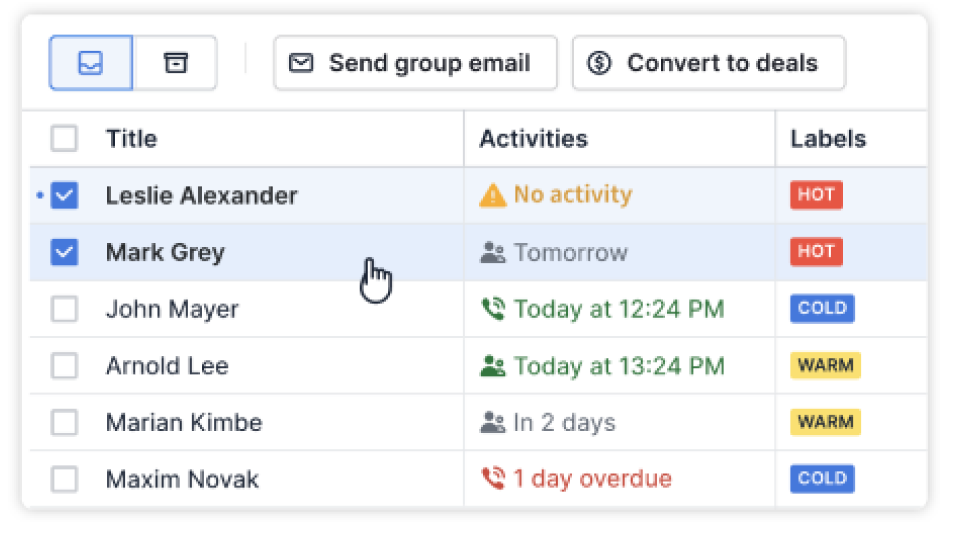
Task: Click the green meeting icon for Arnold Lee
Action: [492, 367]
